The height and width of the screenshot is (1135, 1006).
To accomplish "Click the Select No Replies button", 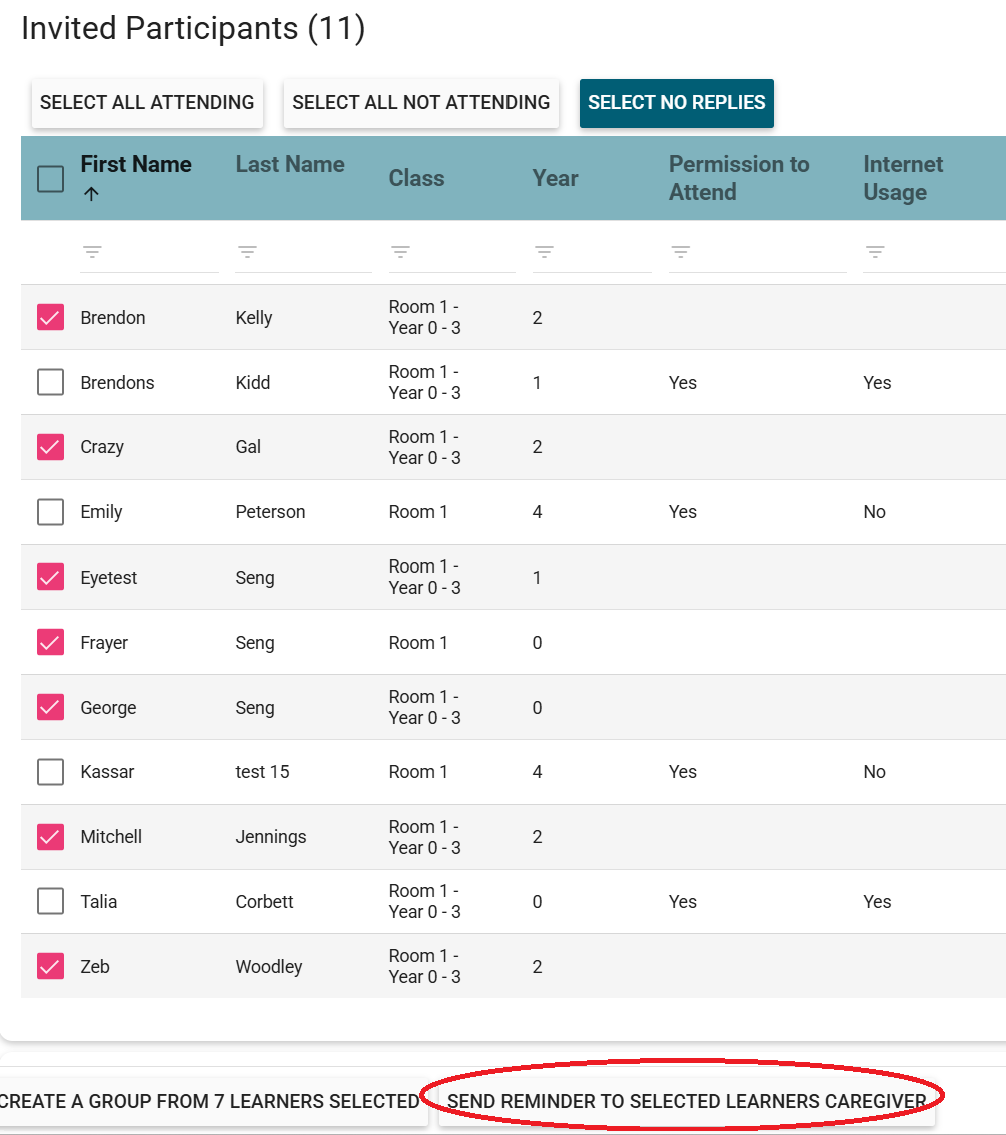I will click(677, 103).
